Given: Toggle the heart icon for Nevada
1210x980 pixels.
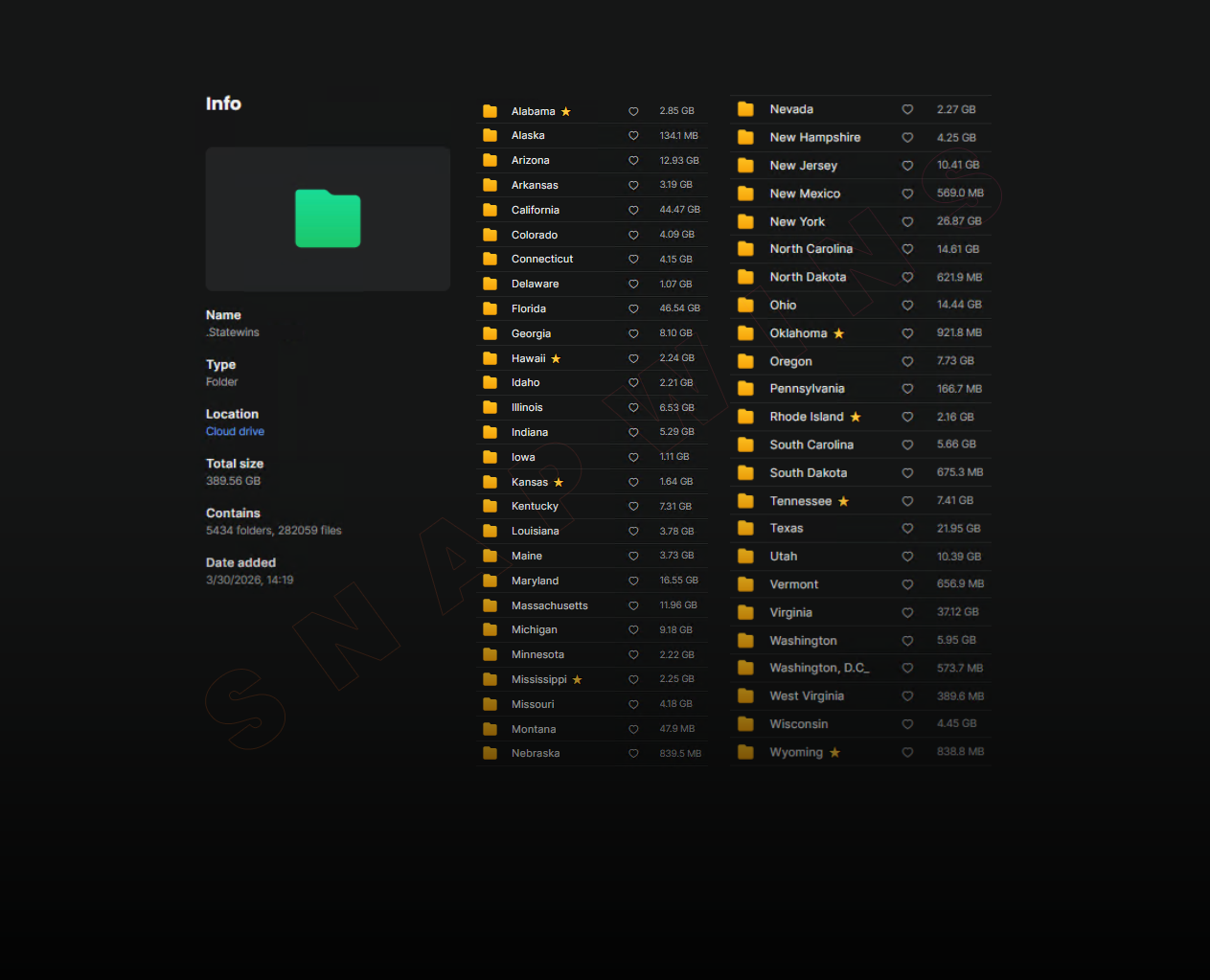Looking at the screenshot, I should (x=907, y=110).
